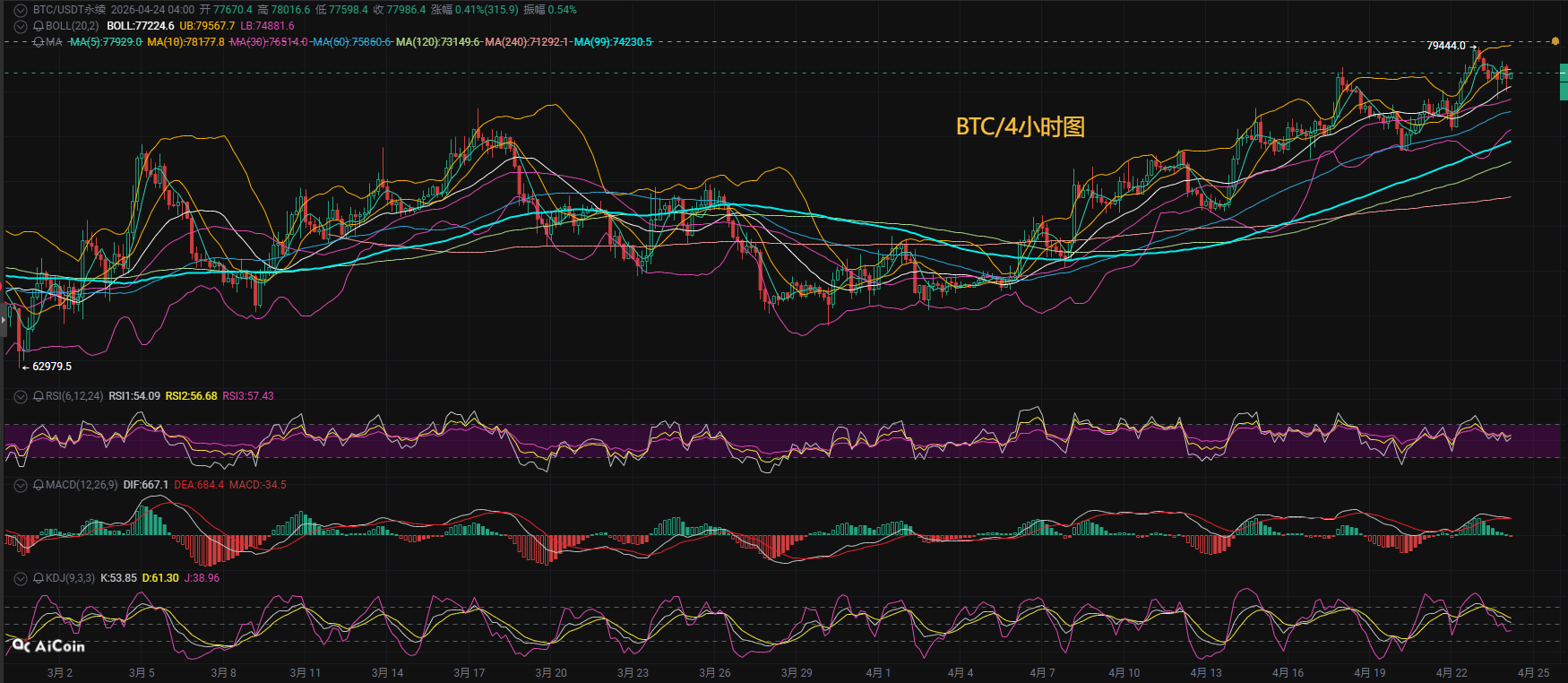
Task: Set an alert using the RSI bell icon
Action: pos(39,396)
